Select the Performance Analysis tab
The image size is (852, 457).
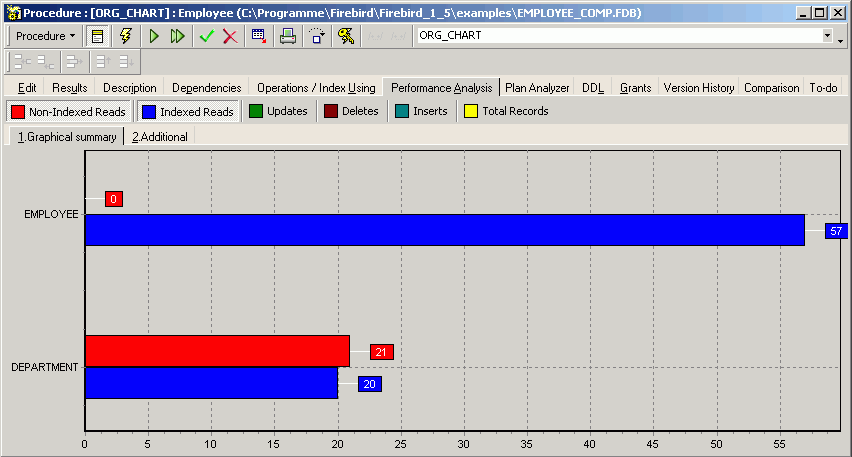[x=441, y=88]
